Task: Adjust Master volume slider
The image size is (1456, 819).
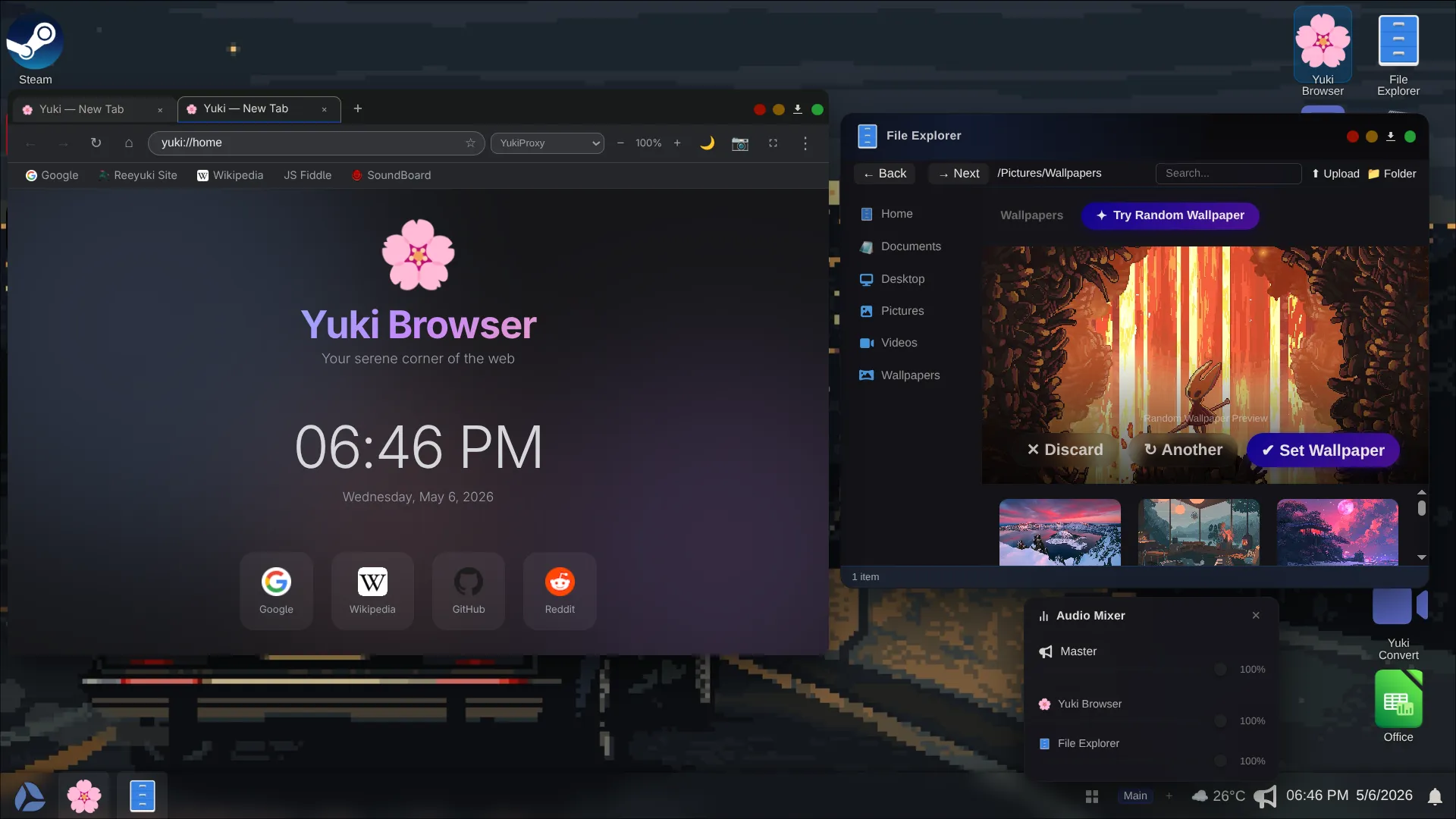Action: coord(1134,670)
